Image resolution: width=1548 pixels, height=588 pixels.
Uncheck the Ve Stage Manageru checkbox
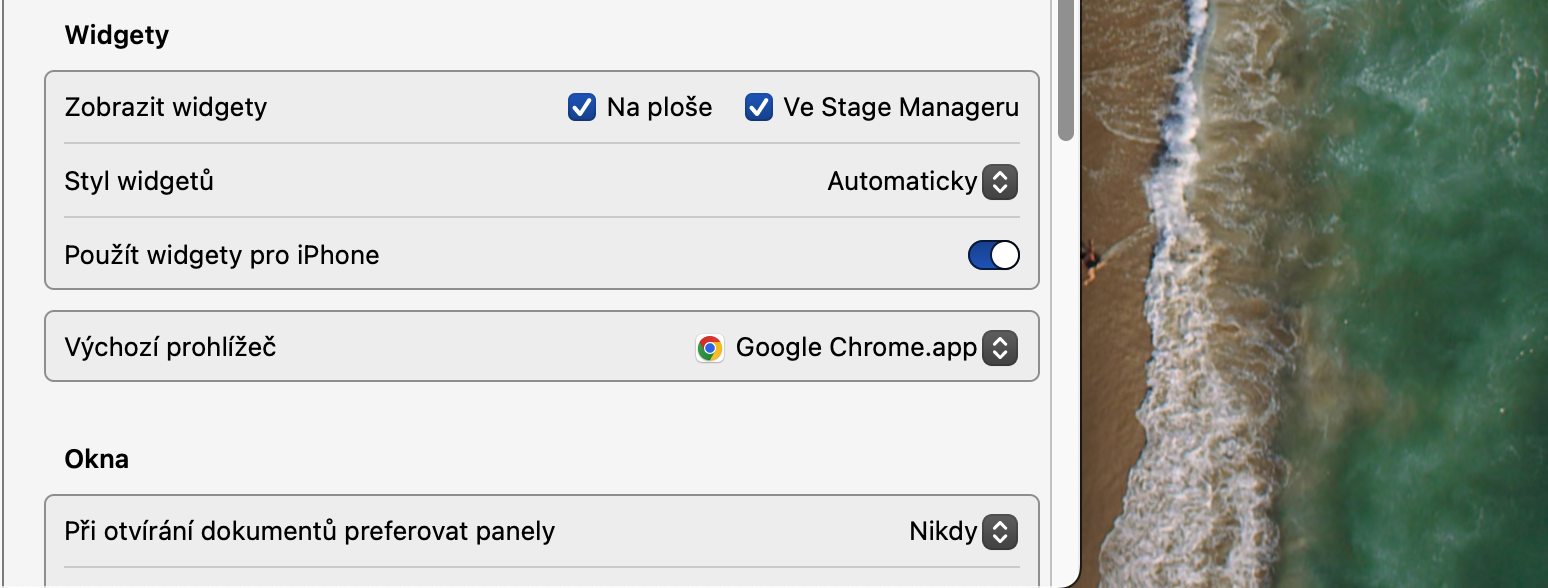click(758, 107)
